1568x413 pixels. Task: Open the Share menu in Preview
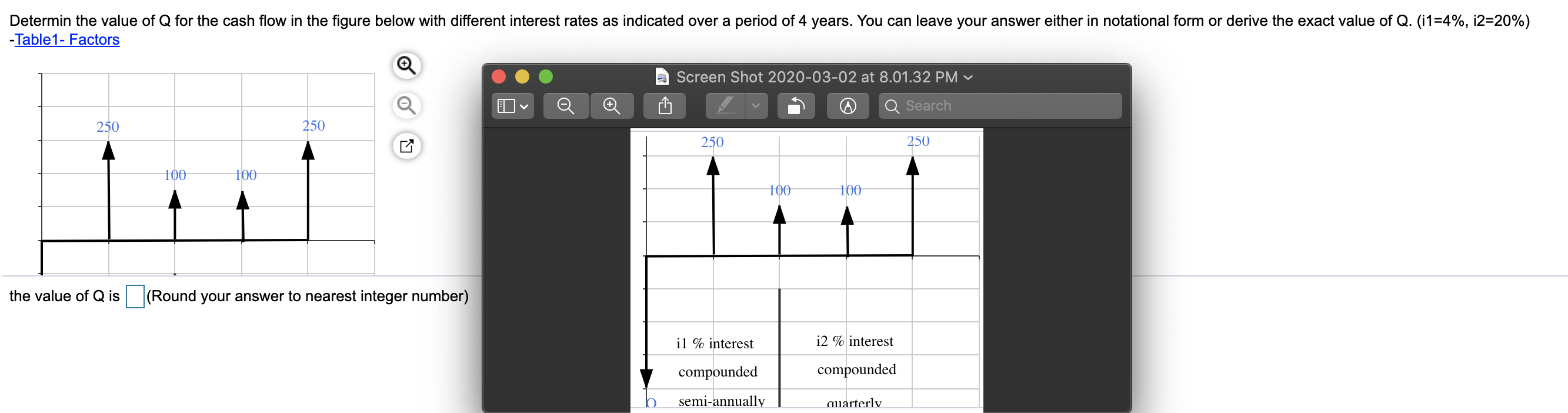(664, 105)
